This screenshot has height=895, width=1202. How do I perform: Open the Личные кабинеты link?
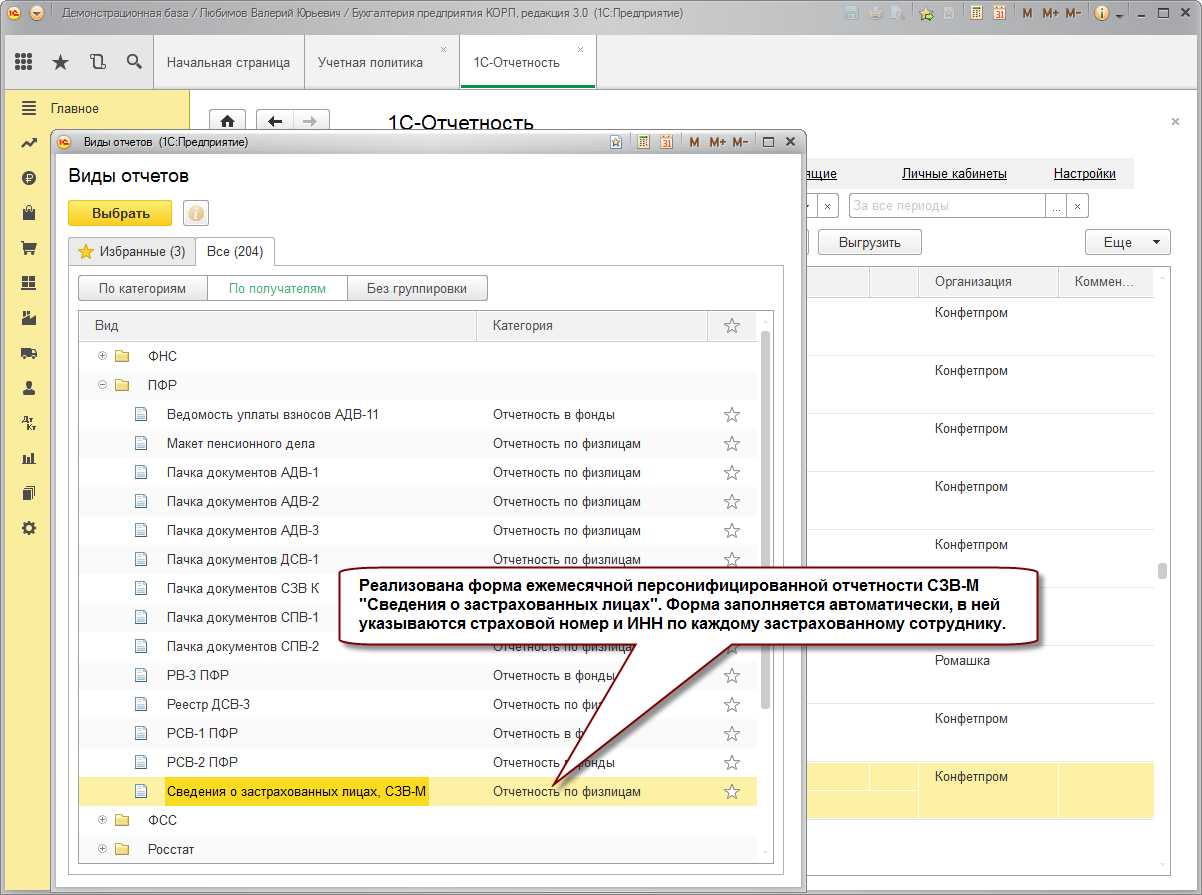pyautogui.click(x=954, y=173)
